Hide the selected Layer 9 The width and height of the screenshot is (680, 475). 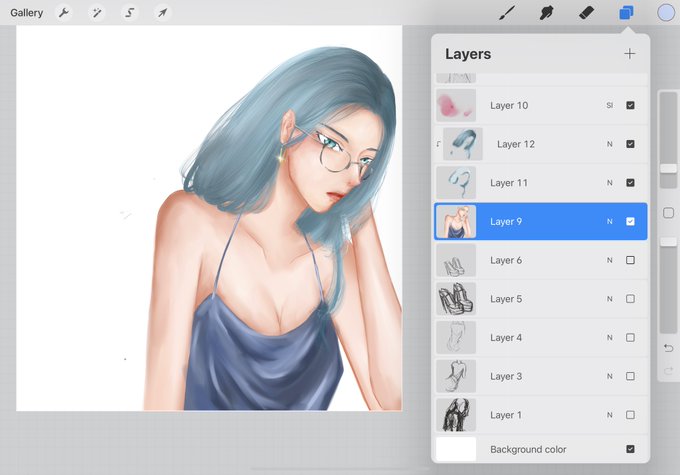point(630,221)
